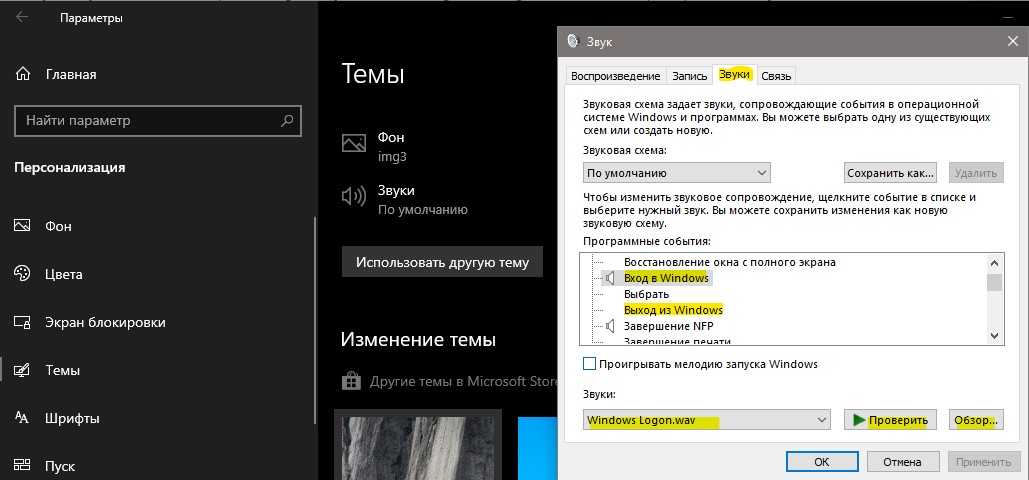
Task: Open the Windows Logon.wav sounds dropdown
Action: [x=707, y=420]
